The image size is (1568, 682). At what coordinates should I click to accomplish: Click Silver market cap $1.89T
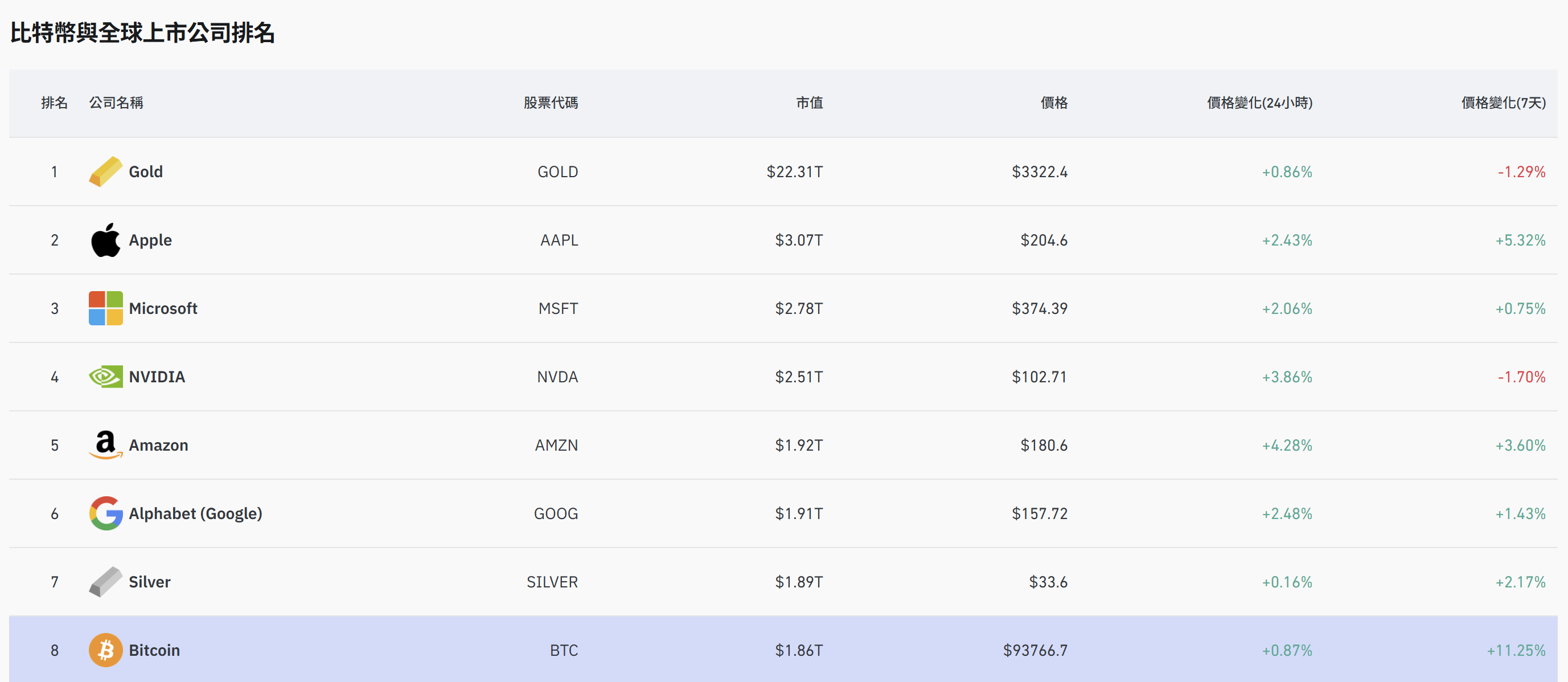click(799, 582)
